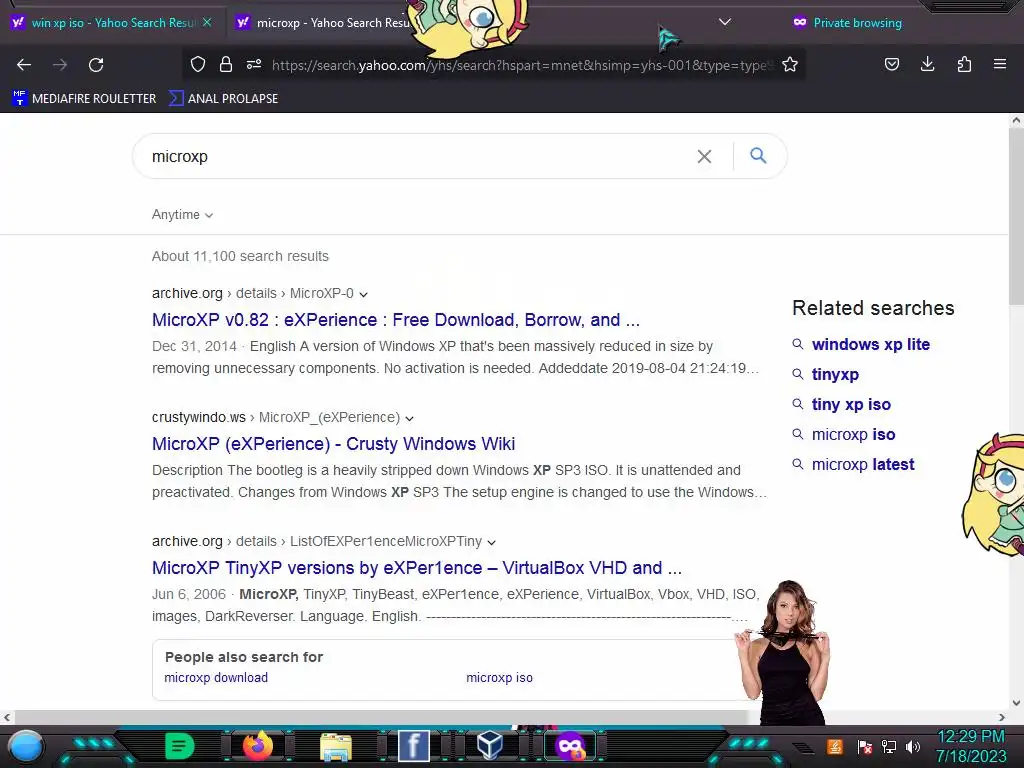This screenshot has width=1024, height=768.
Task: Switch to 'win xp iso' search tab
Action: [x=112, y=22]
